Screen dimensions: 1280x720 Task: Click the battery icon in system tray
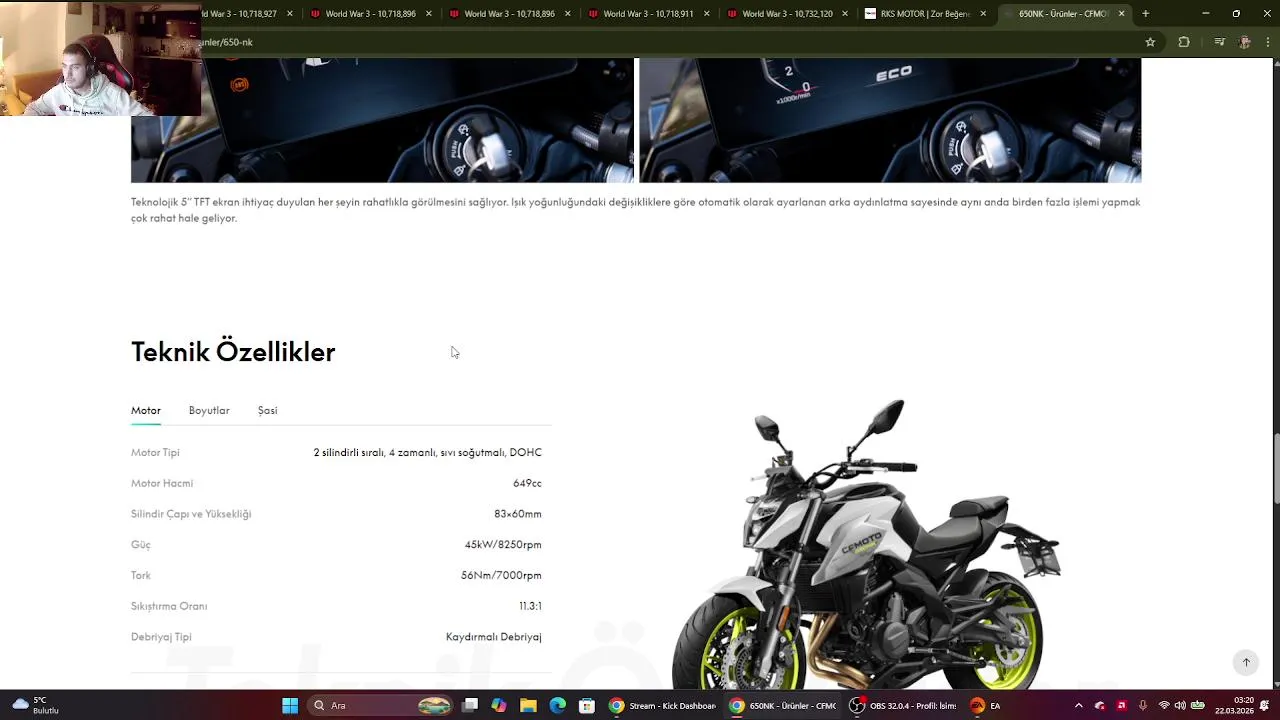click(1197, 706)
